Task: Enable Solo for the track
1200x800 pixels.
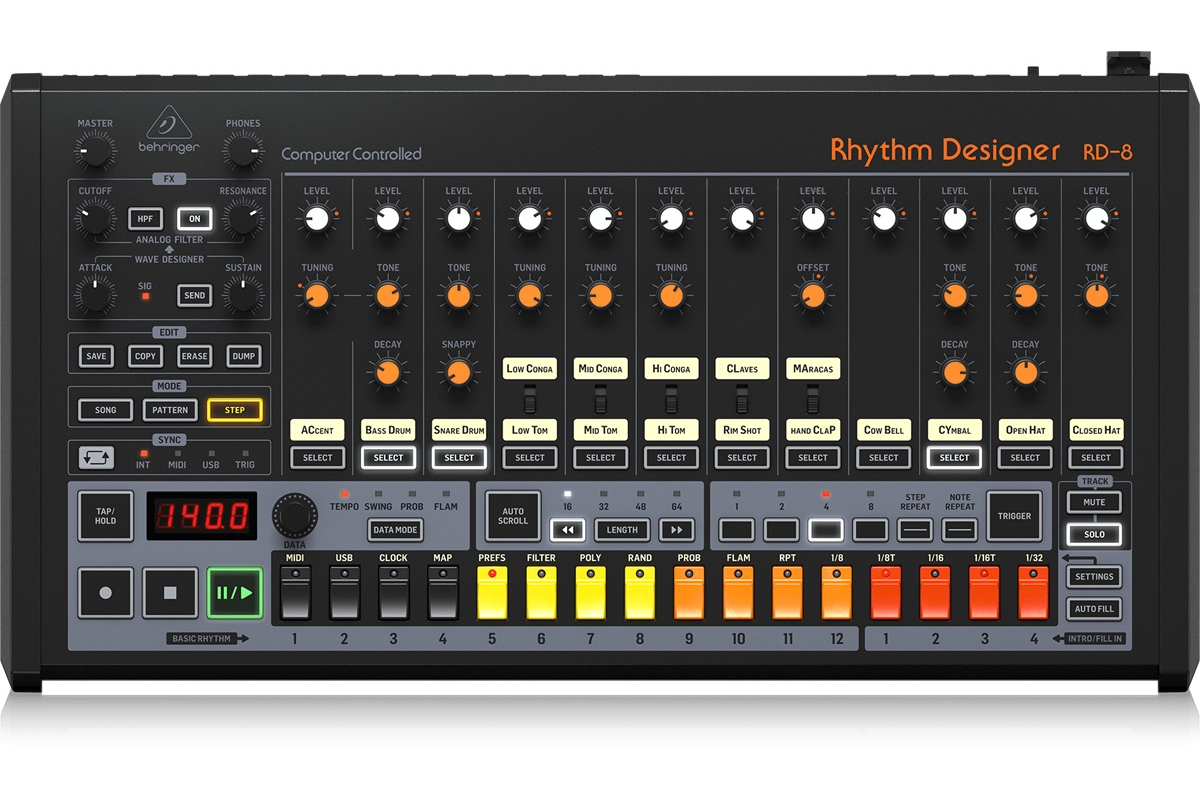Action: click(x=1094, y=535)
